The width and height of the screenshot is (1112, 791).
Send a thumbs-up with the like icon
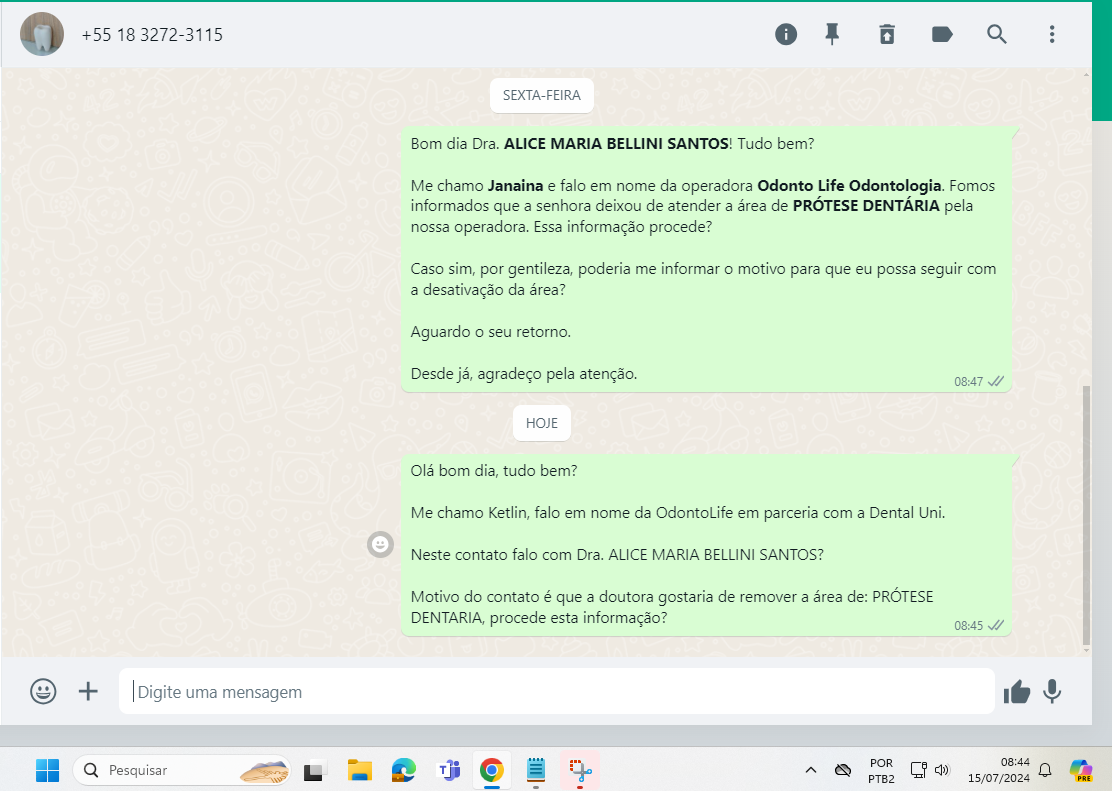pos(1017,692)
